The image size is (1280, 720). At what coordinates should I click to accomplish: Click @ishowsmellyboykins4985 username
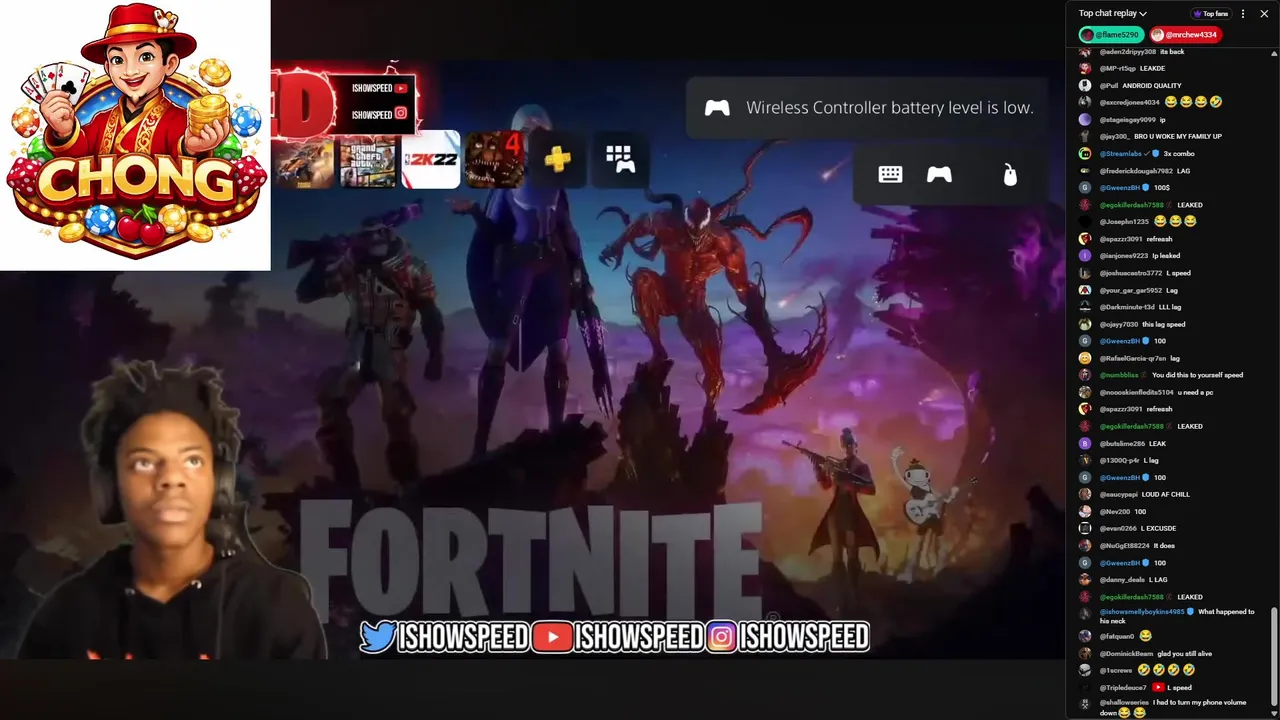[x=1142, y=612]
